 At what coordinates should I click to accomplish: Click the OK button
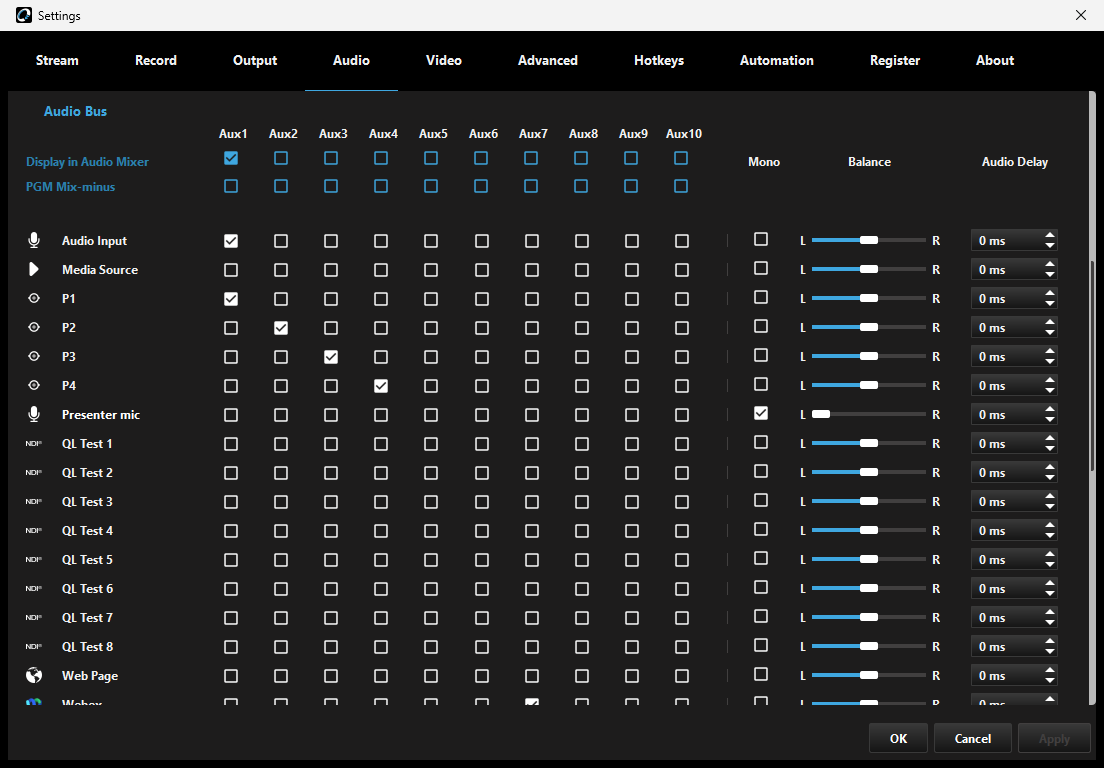898,738
